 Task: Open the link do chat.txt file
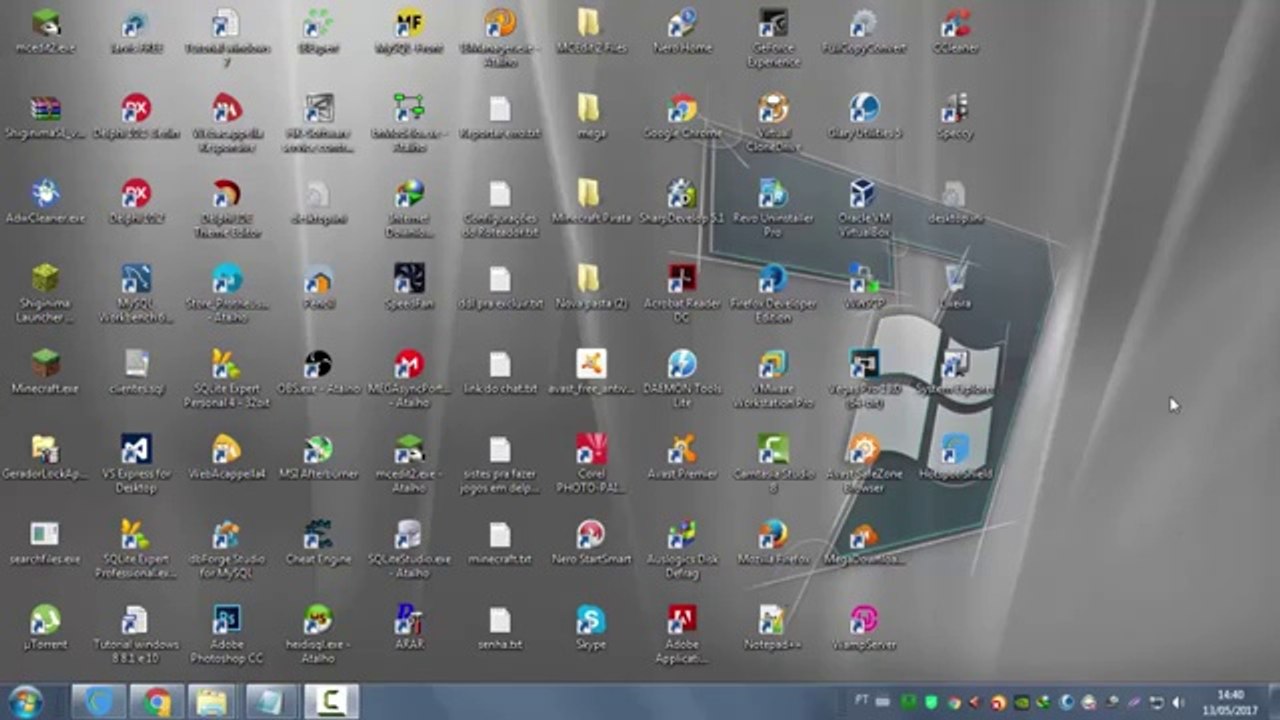pos(500,372)
